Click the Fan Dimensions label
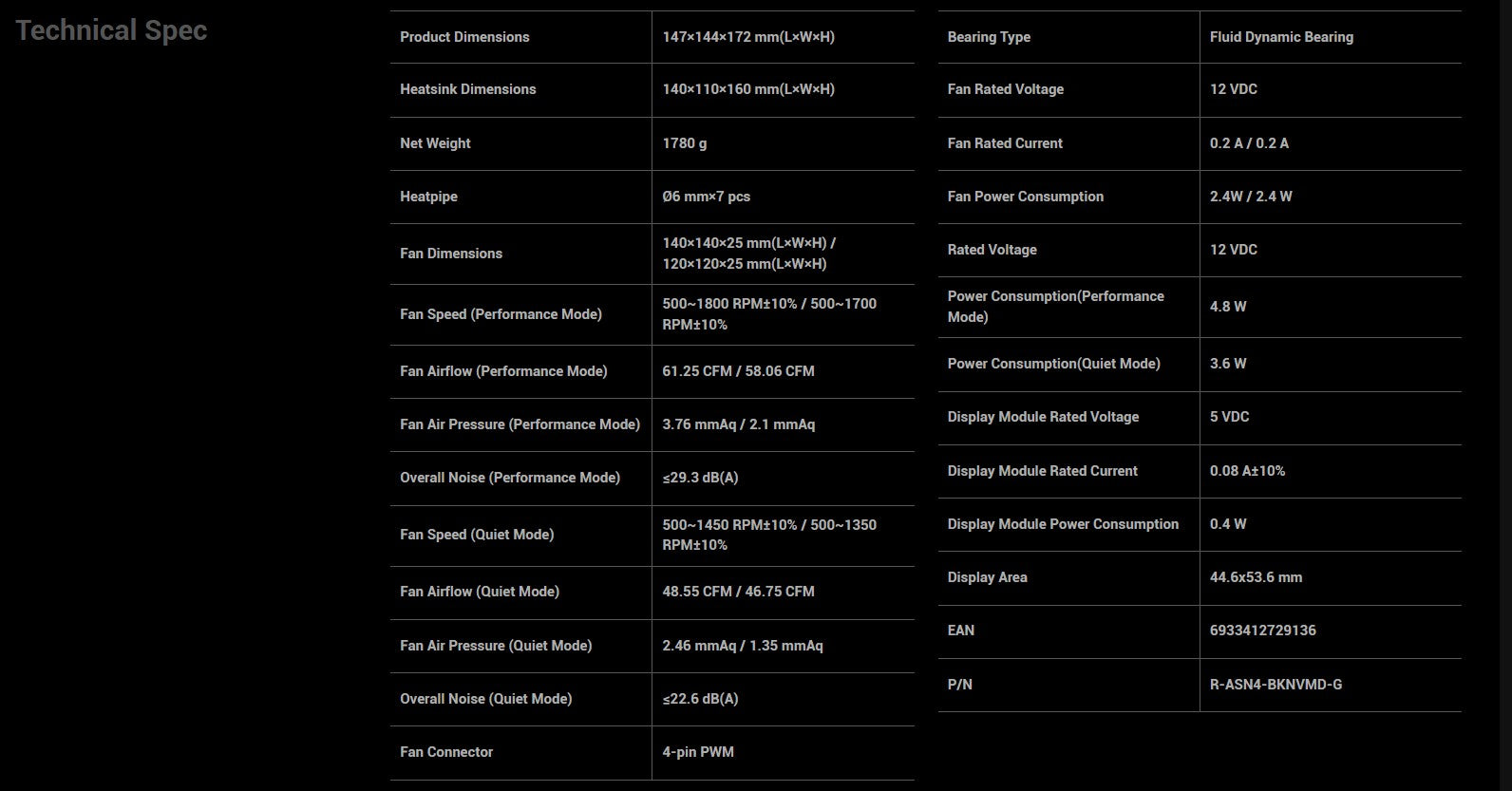Image resolution: width=1512 pixels, height=791 pixels. point(451,254)
